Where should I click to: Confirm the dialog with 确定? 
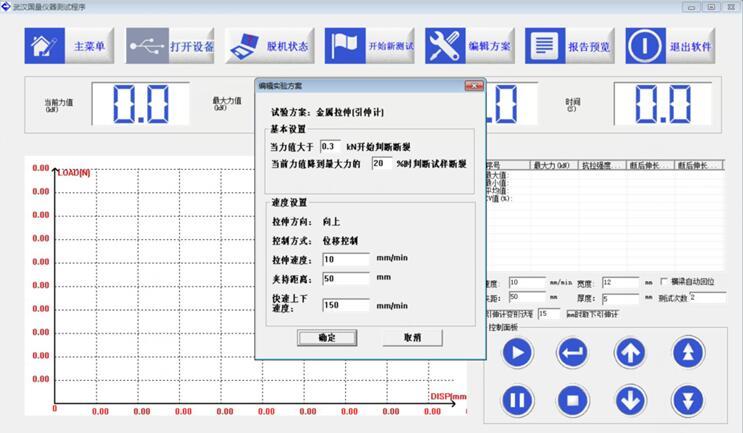click(x=327, y=338)
